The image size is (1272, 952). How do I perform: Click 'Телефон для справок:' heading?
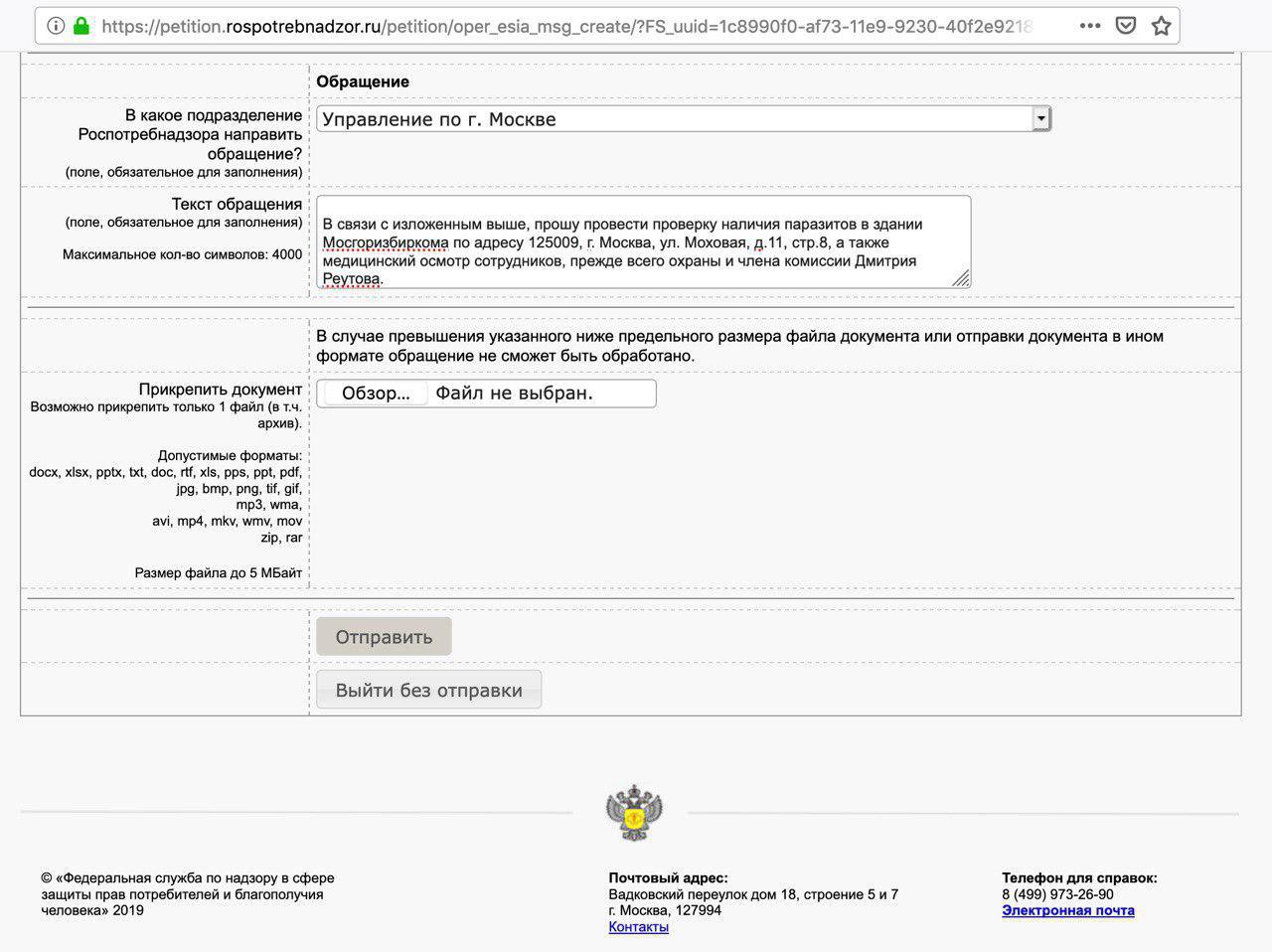pos(1079,877)
